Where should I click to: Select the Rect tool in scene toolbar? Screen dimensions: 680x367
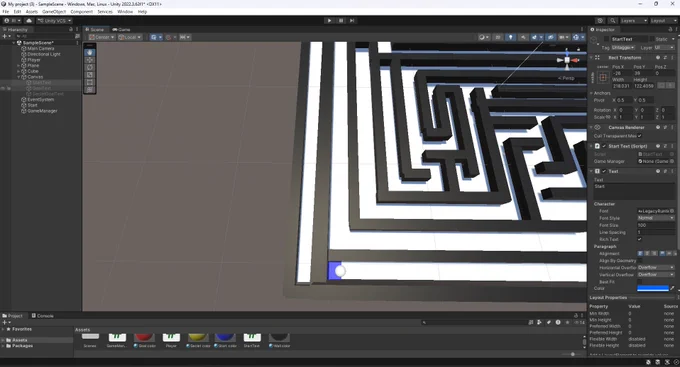click(90, 82)
